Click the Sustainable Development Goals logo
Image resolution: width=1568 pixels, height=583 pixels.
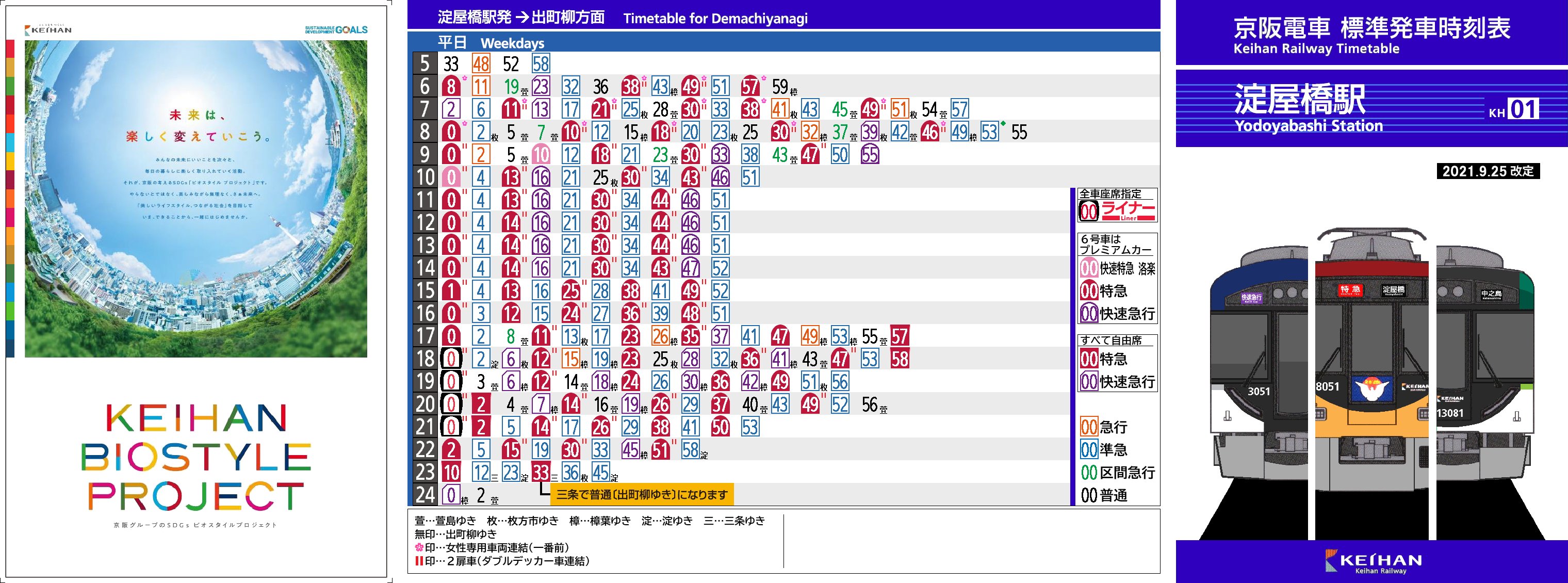[337, 29]
